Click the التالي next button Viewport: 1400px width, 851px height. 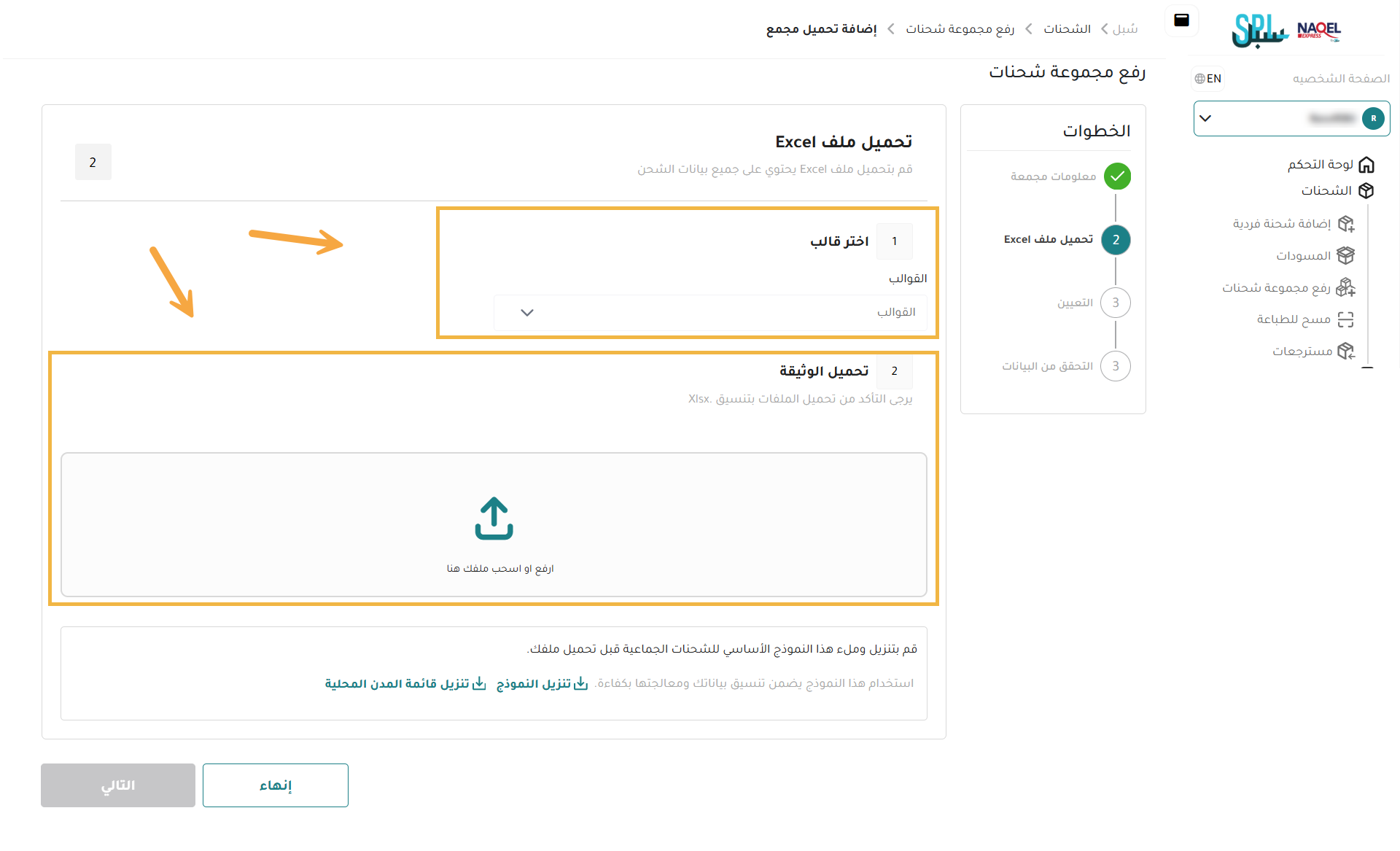pyautogui.click(x=118, y=785)
